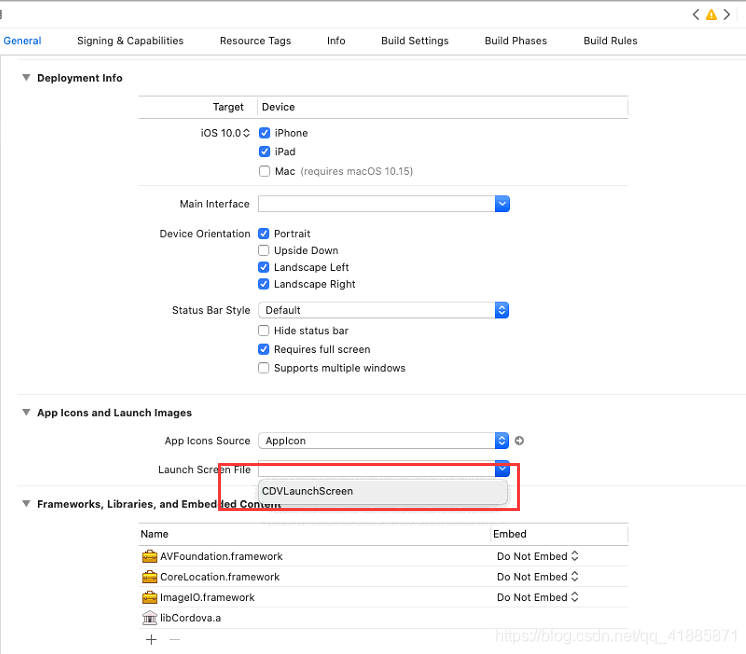Click Name column header
746x654 pixels.
click(154, 534)
